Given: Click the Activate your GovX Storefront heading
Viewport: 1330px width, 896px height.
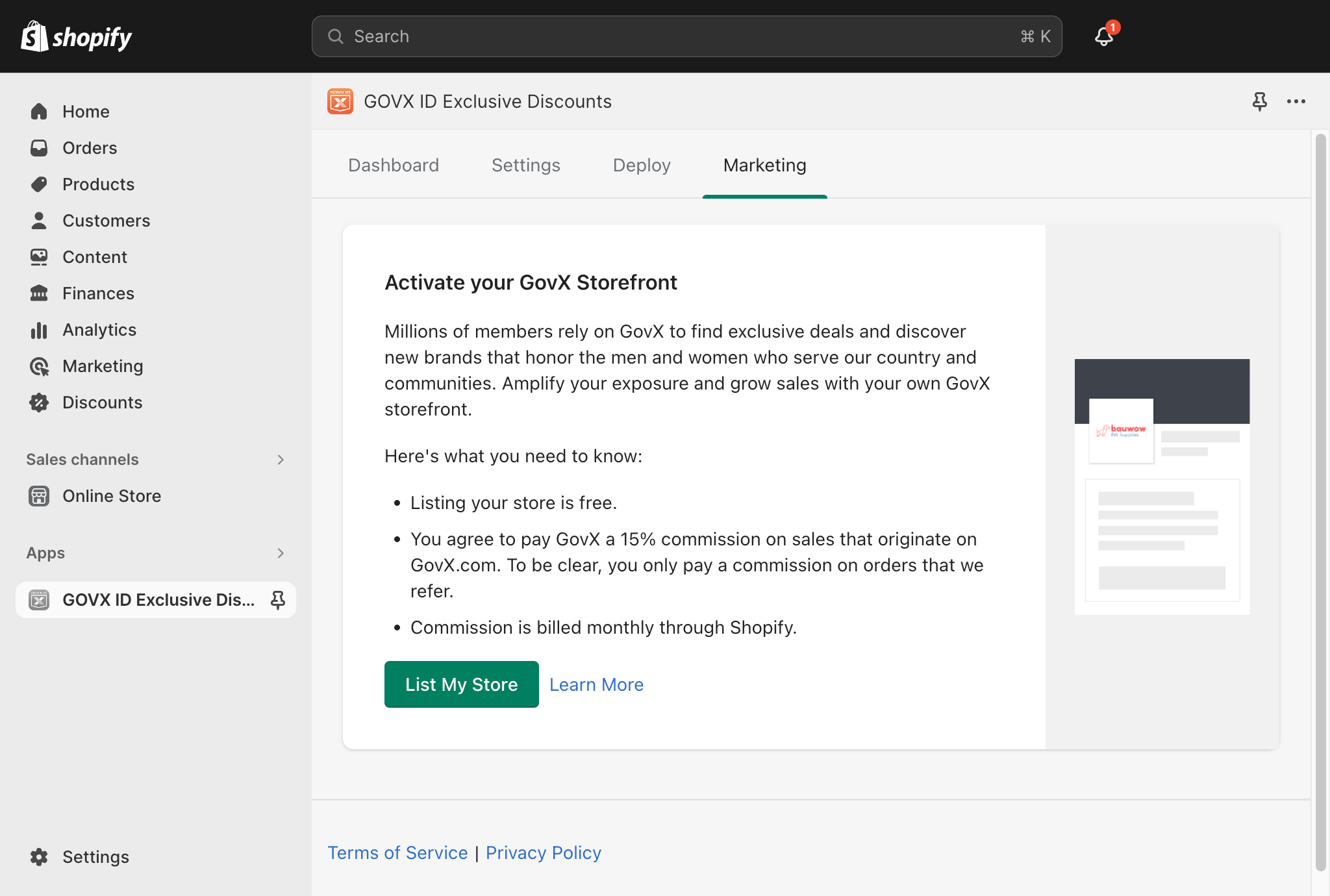Looking at the screenshot, I should click(531, 282).
